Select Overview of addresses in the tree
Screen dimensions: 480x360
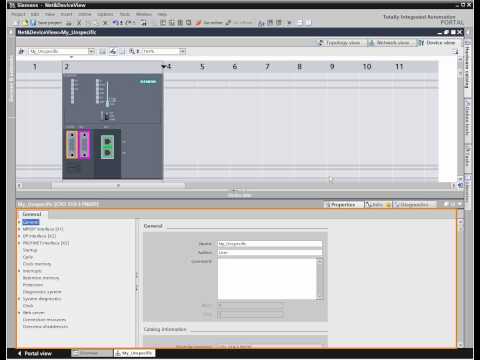(45, 327)
